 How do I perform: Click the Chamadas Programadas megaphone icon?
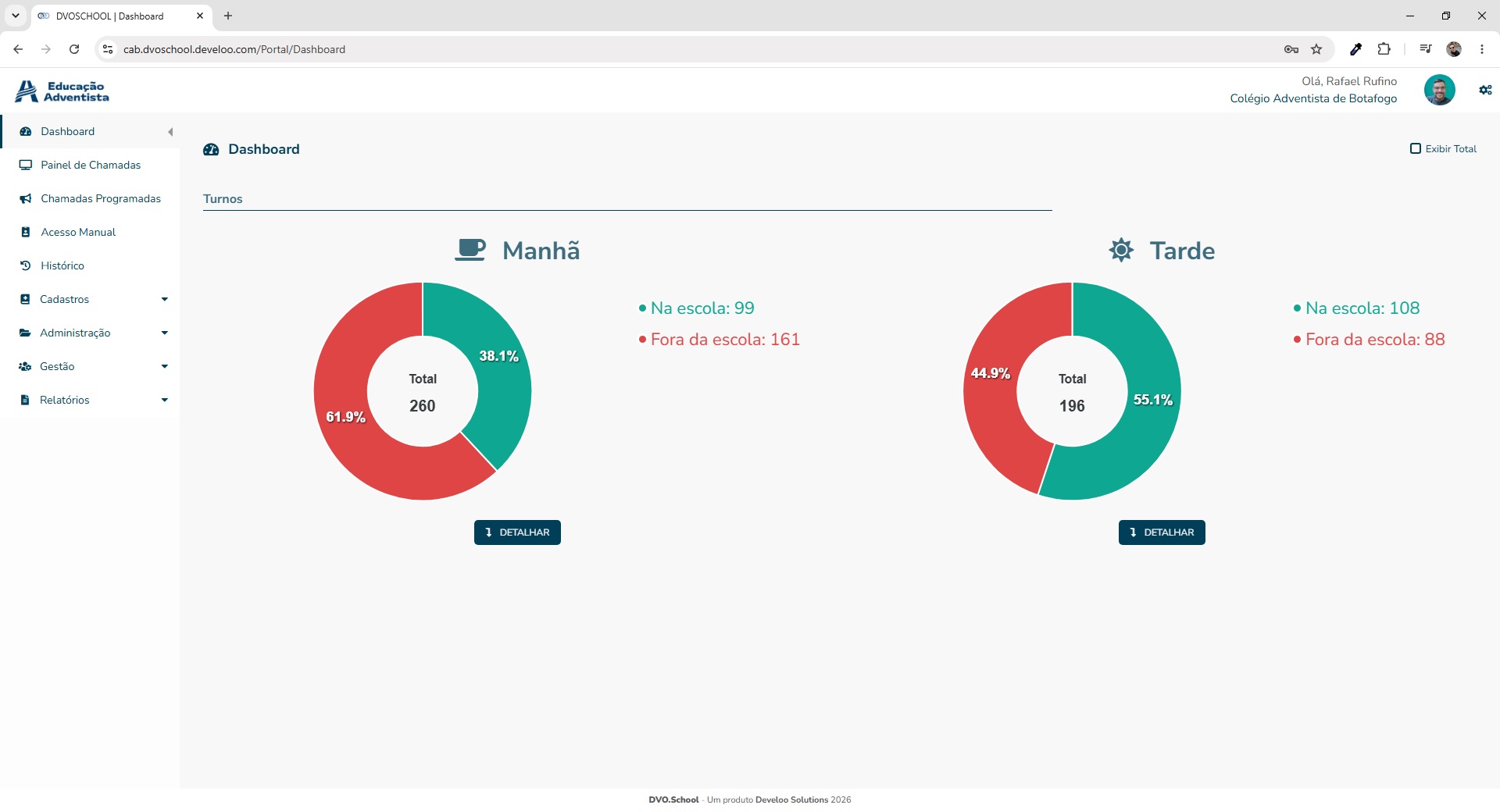pos(25,198)
